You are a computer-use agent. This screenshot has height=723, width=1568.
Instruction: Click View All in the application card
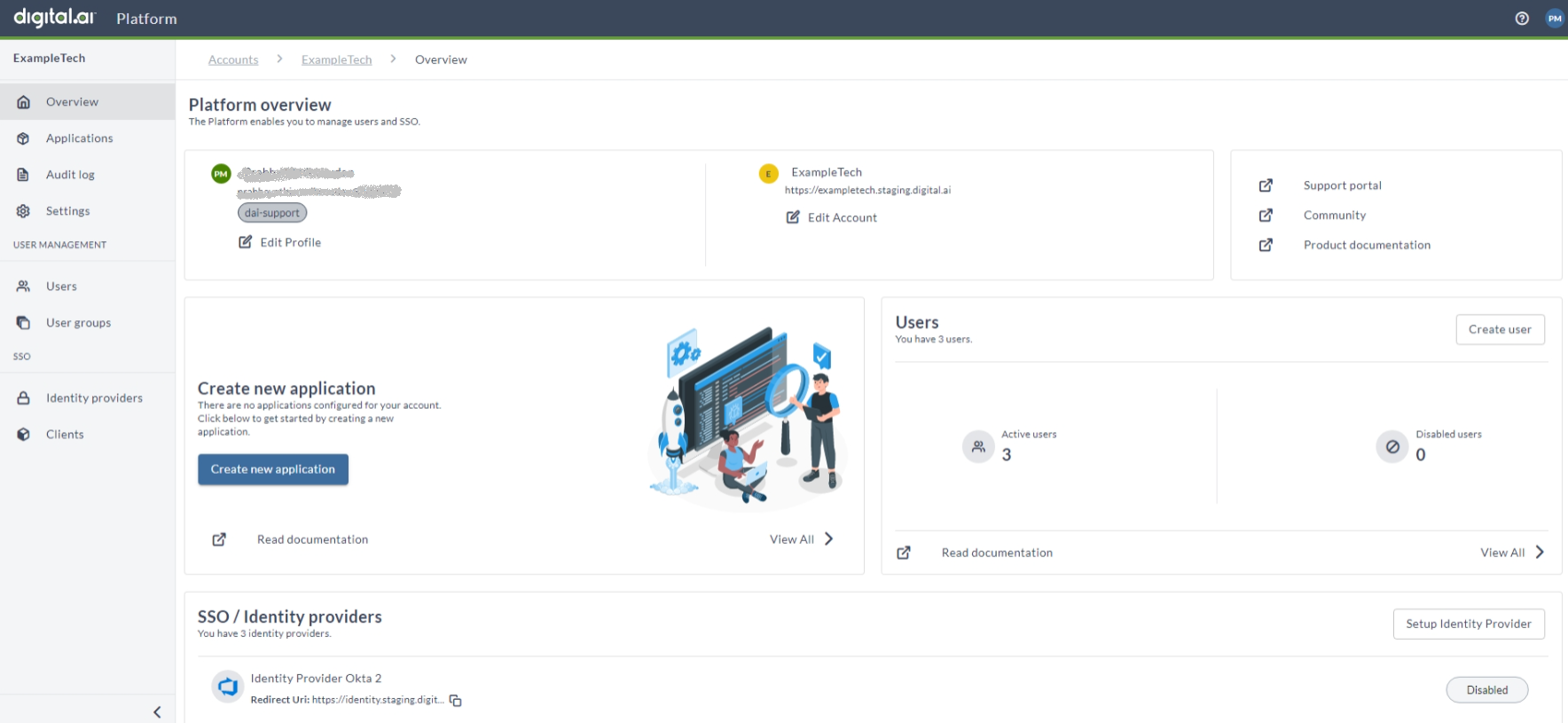(x=792, y=539)
